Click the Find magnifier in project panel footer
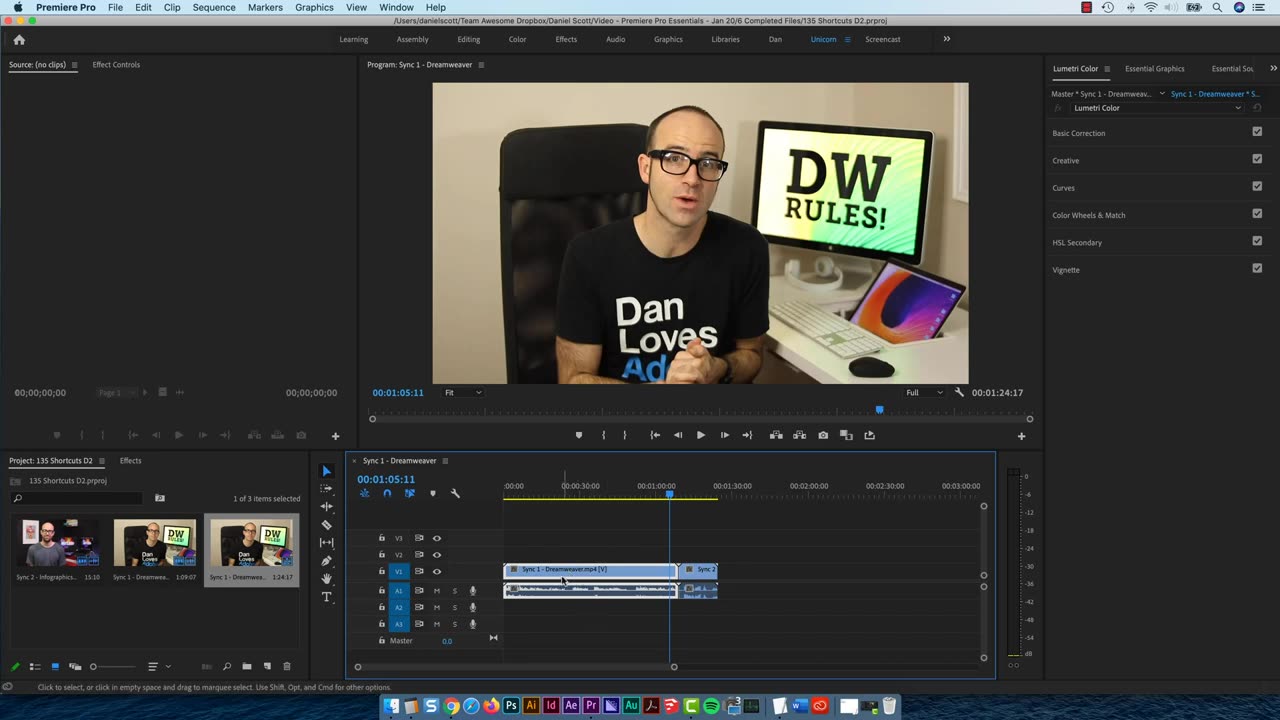The width and height of the screenshot is (1280, 720). pos(227,666)
